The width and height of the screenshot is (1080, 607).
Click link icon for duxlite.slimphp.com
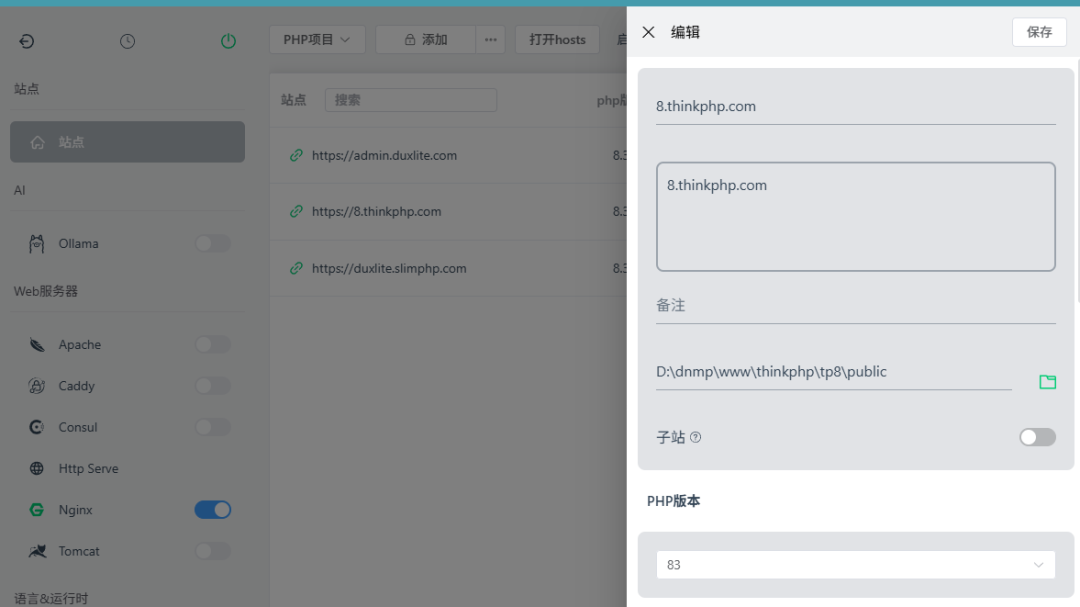pos(296,268)
